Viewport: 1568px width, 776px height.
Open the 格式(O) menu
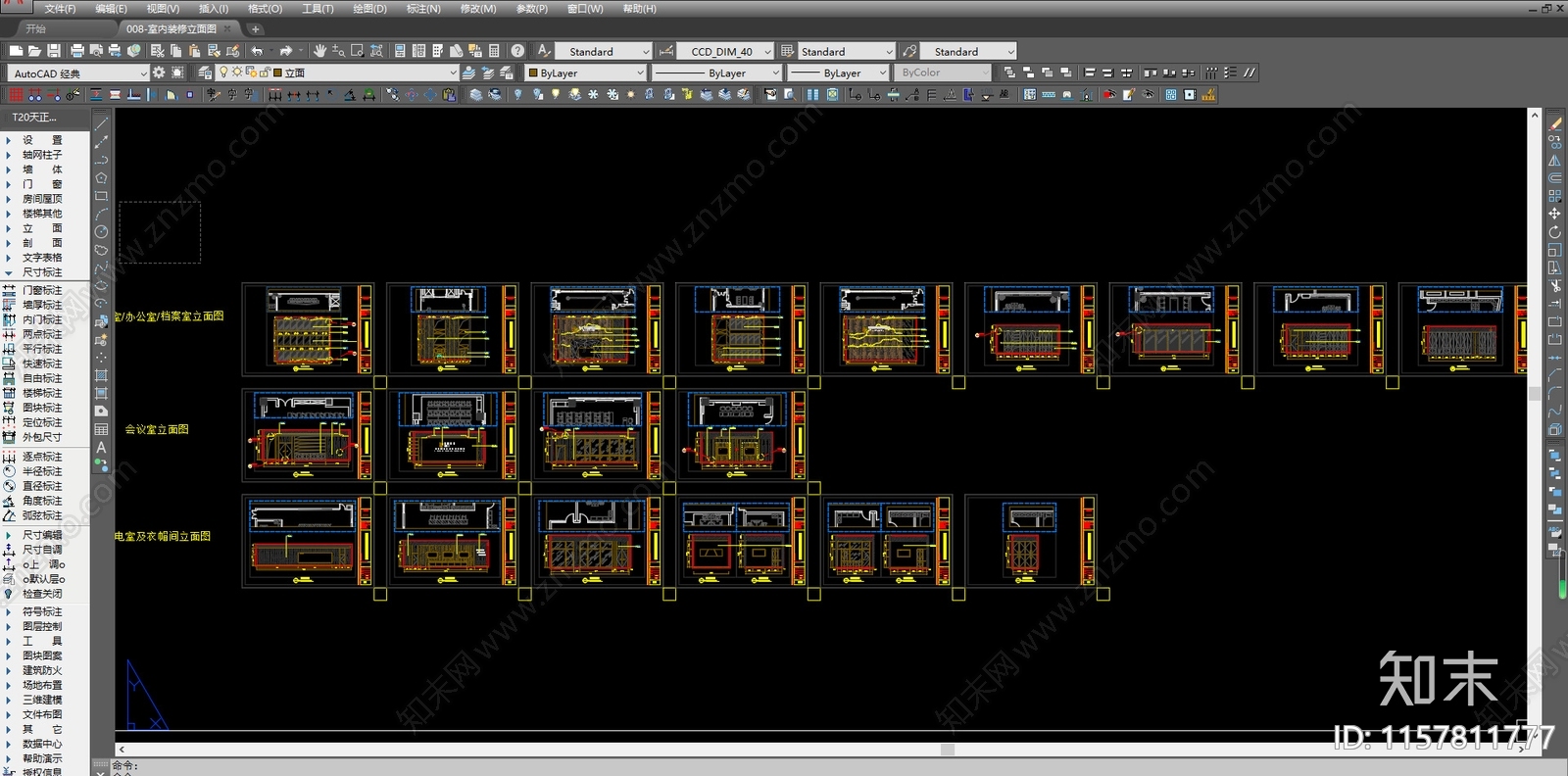click(265, 9)
